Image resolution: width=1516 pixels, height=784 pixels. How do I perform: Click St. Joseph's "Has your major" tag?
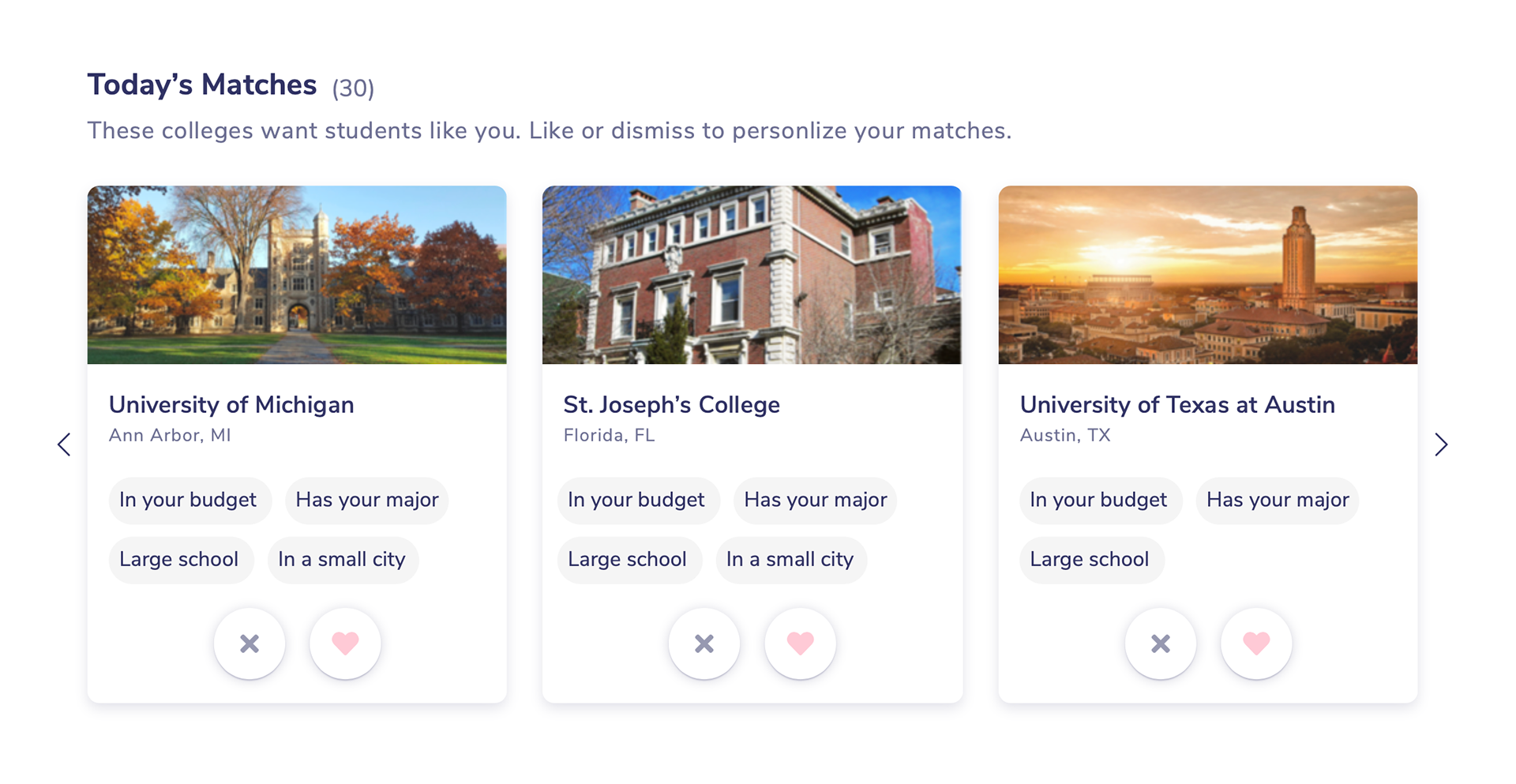point(816,500)
